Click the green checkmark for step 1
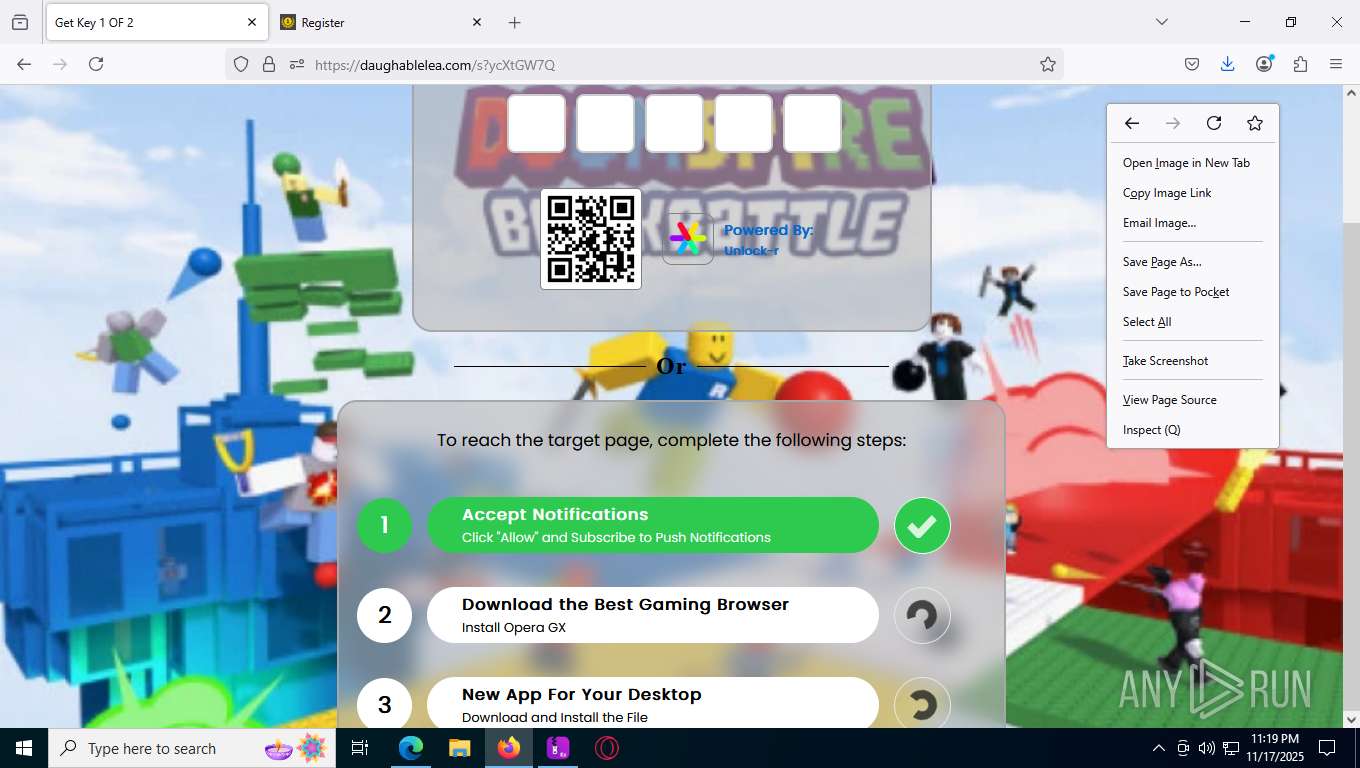1360x768 pixels. point(922,525)
